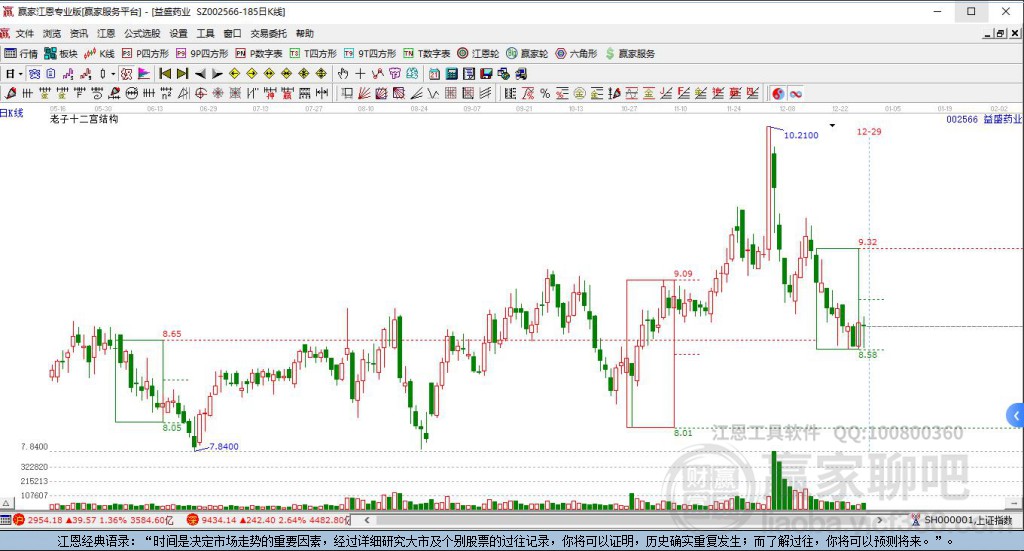This screenshot has width=1024, height=551.
Task: Open the 江恩 menu
Action: [x=106, y=33]
